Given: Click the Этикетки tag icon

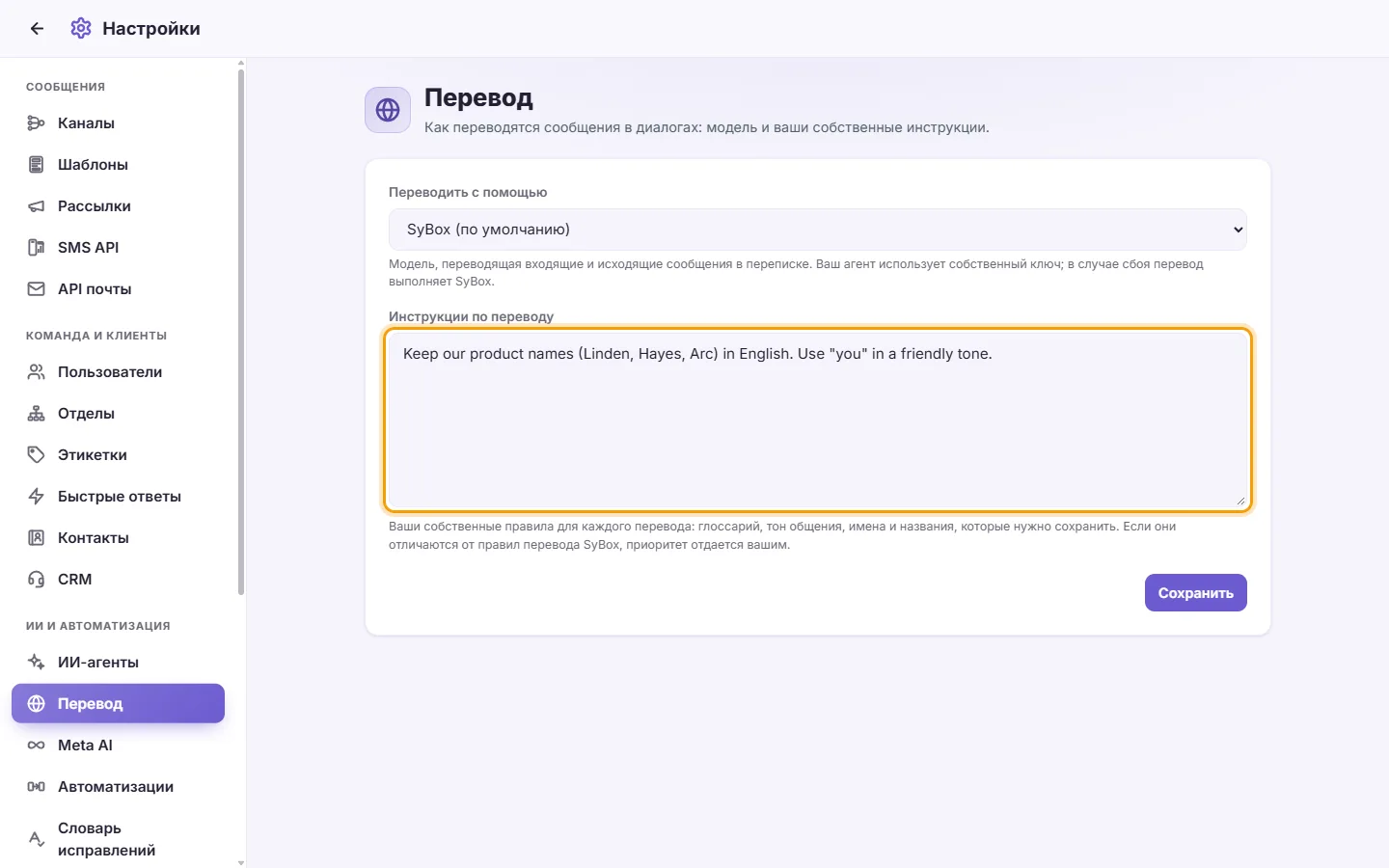Looking at the screenshot, I should click(37, 455).
